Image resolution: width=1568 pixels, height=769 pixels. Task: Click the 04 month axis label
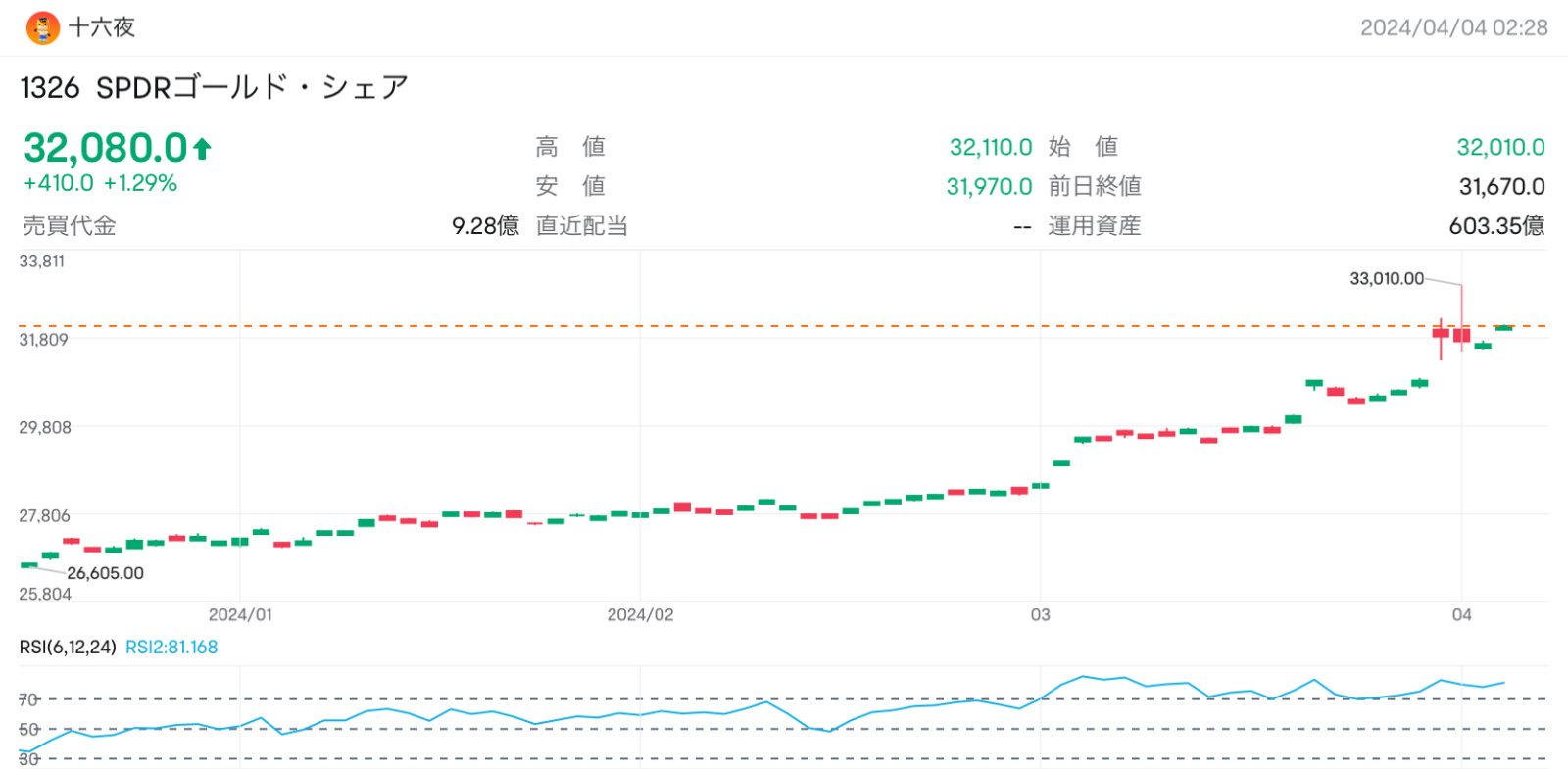pos(1461,615)
